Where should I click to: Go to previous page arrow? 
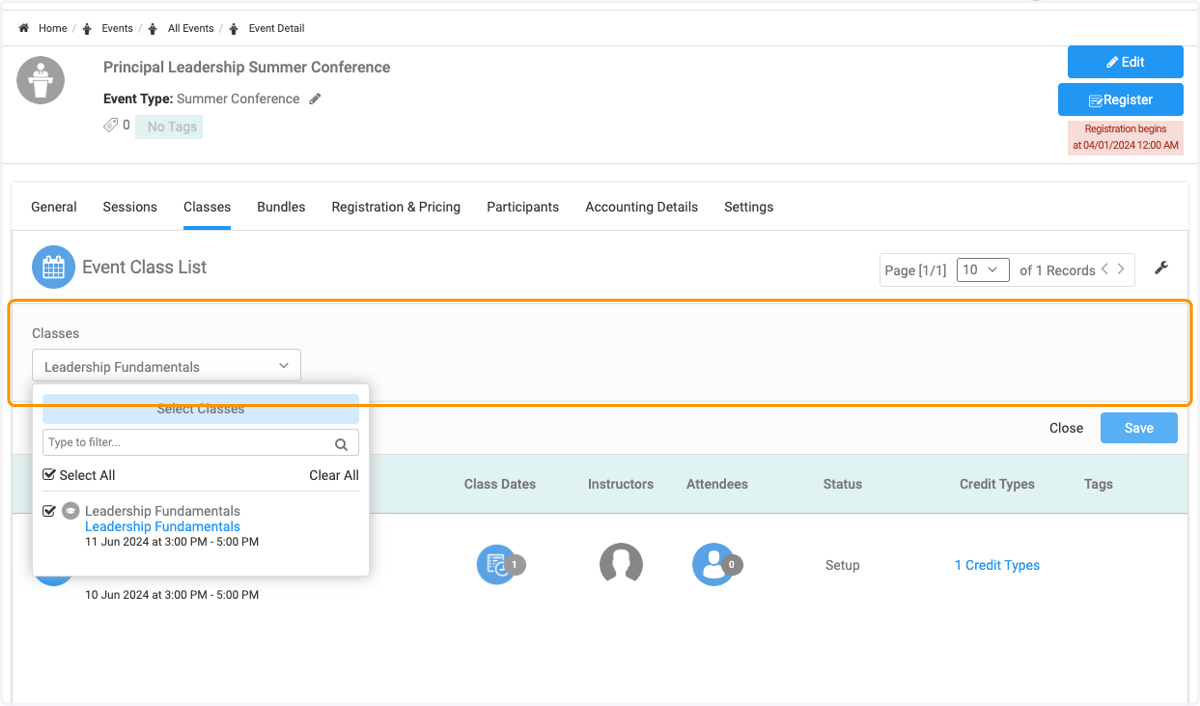coord(1105,269)
